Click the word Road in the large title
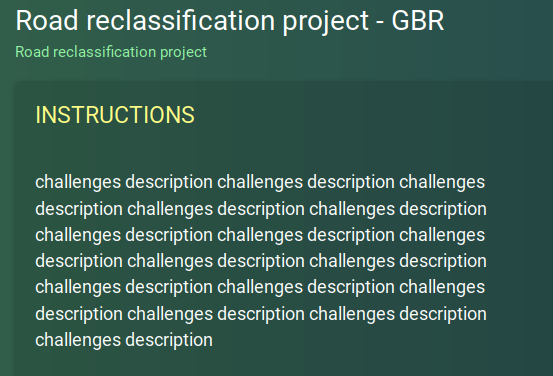 47,20
